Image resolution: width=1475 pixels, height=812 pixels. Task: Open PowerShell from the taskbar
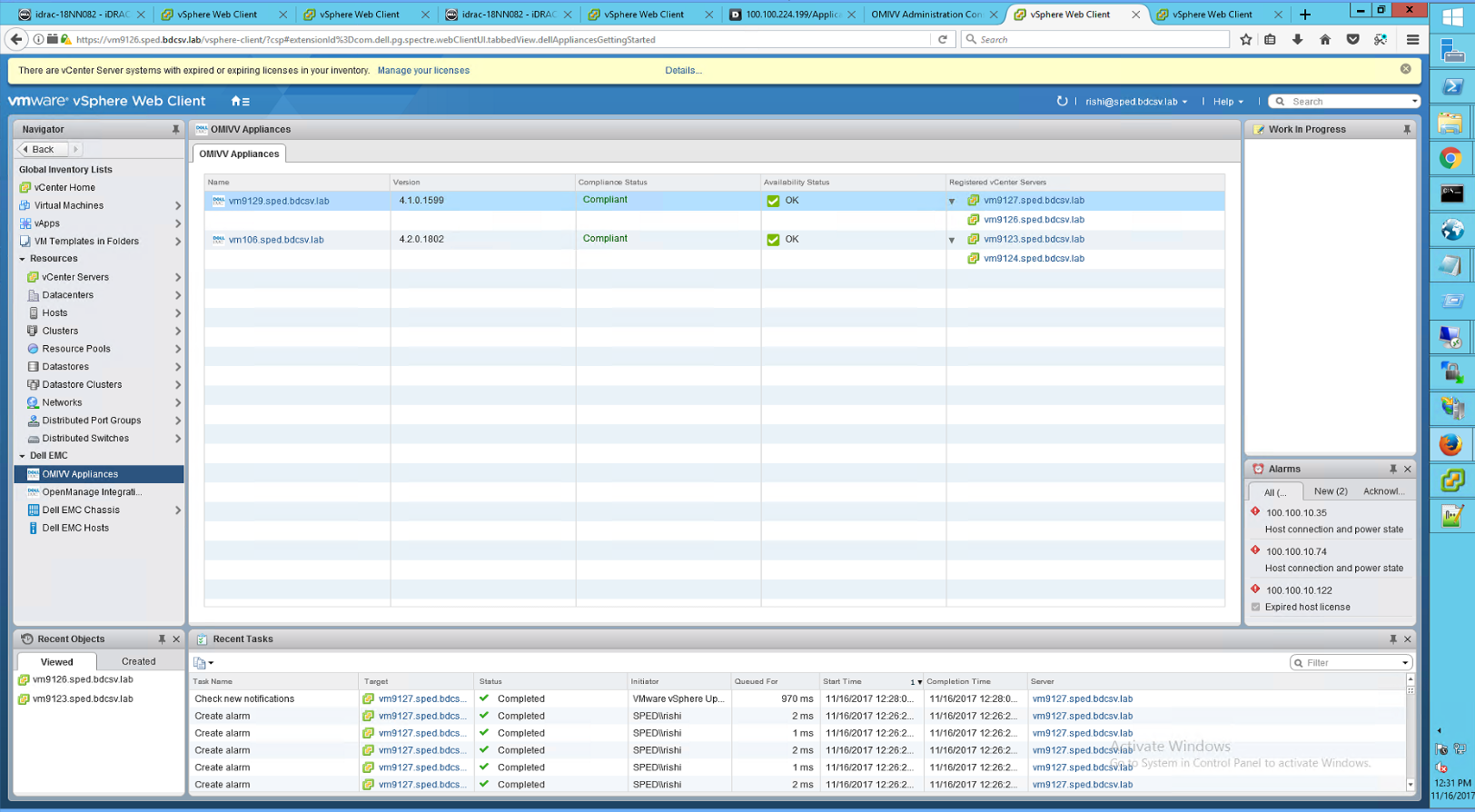tap(1450, 86)
